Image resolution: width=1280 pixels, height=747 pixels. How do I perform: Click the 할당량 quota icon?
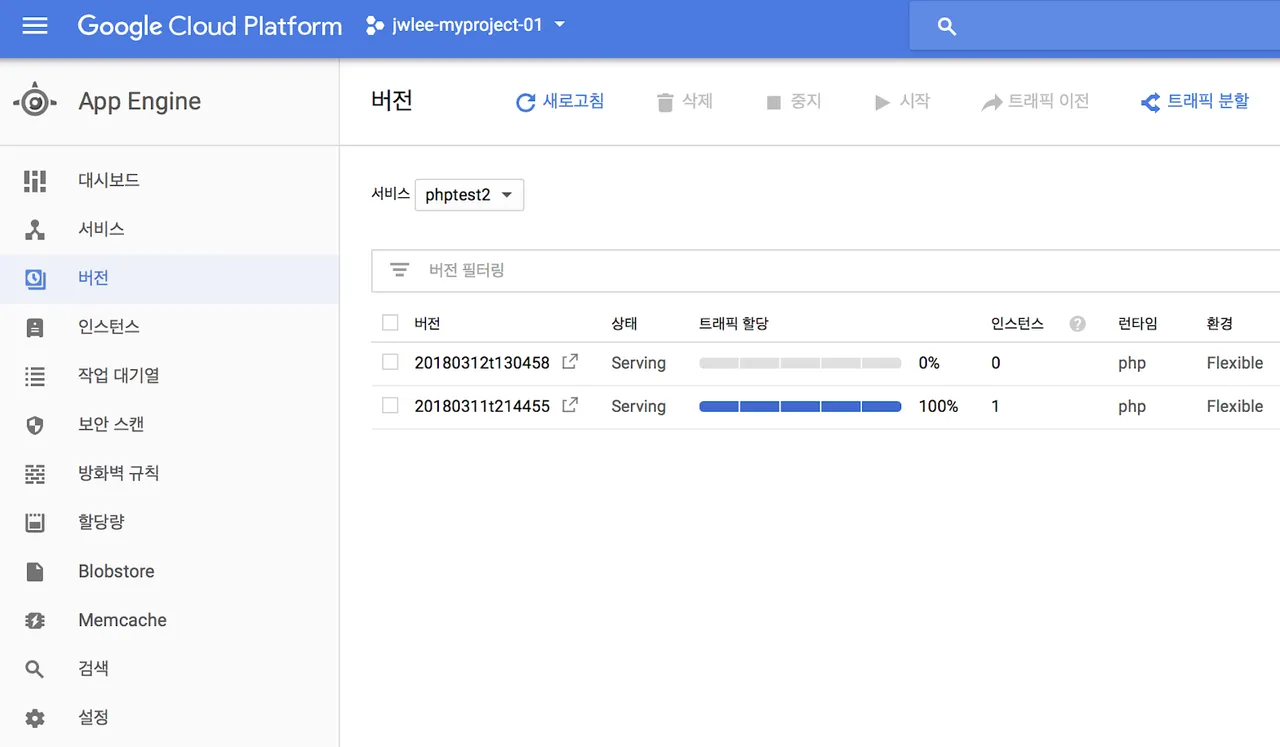click(35, 523)
